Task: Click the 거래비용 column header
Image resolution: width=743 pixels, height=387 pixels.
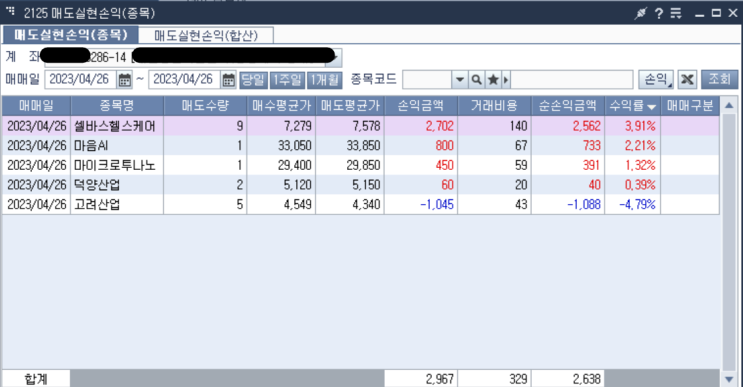Action: 494,106
